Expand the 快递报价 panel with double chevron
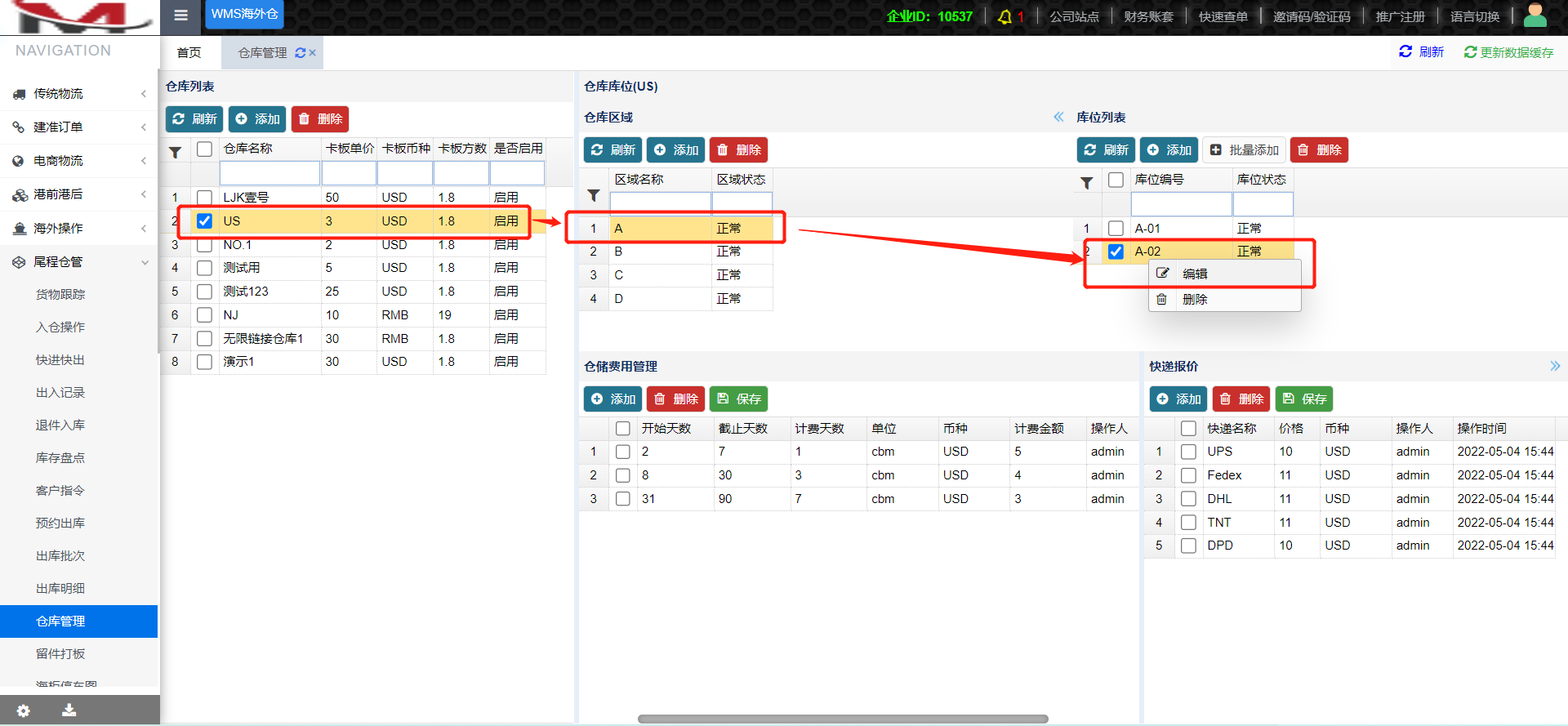 pyautogui.click(x=1554, y=366)
